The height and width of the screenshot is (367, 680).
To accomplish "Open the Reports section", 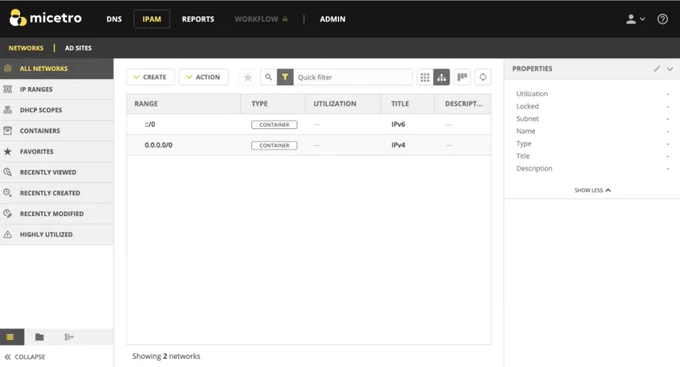I will 198,19.
